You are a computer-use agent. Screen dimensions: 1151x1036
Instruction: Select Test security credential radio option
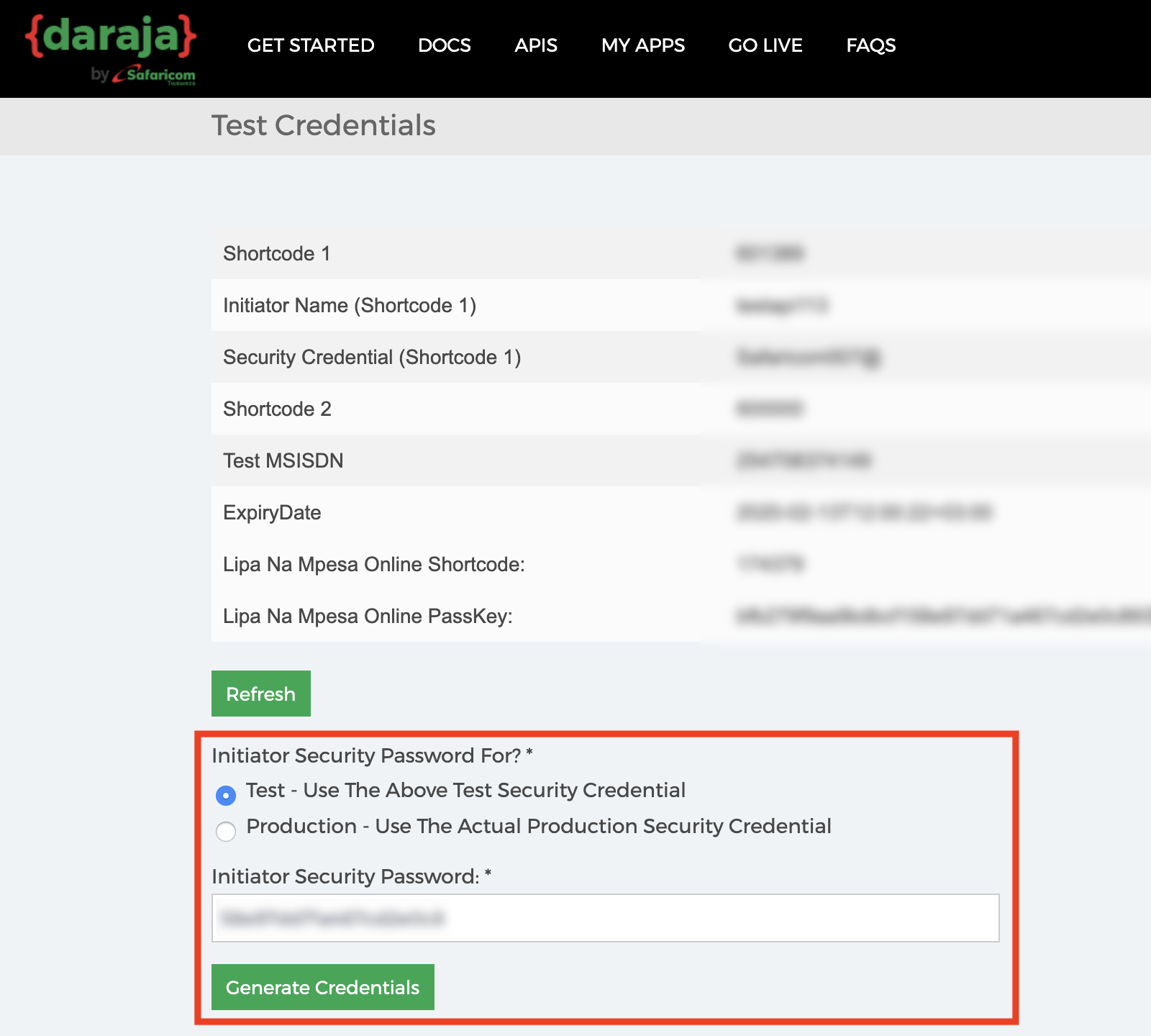[x=226, y=795]
